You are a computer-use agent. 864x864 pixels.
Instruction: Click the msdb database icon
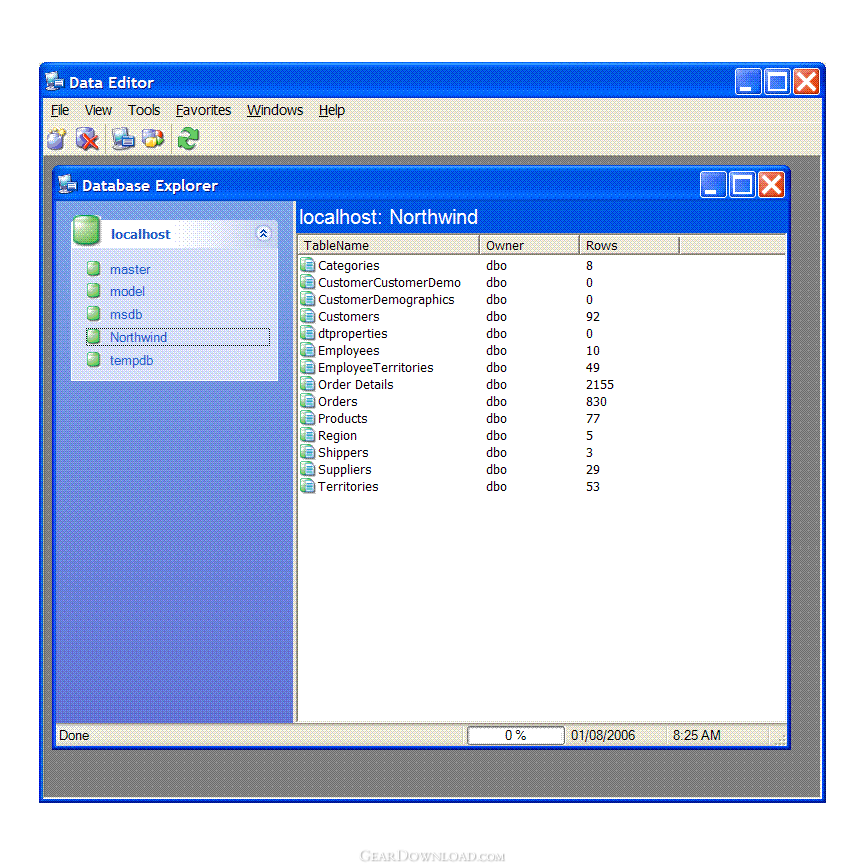coord(94,314)
